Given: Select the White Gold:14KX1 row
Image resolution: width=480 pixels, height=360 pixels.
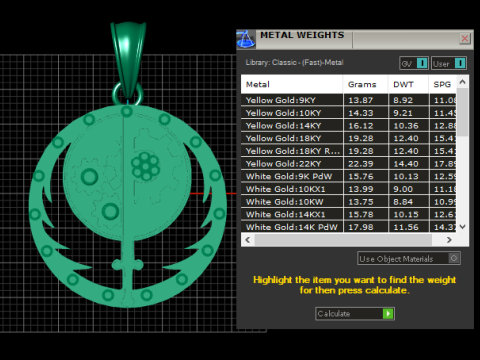Looking at the screenshot, I should 349,214.
